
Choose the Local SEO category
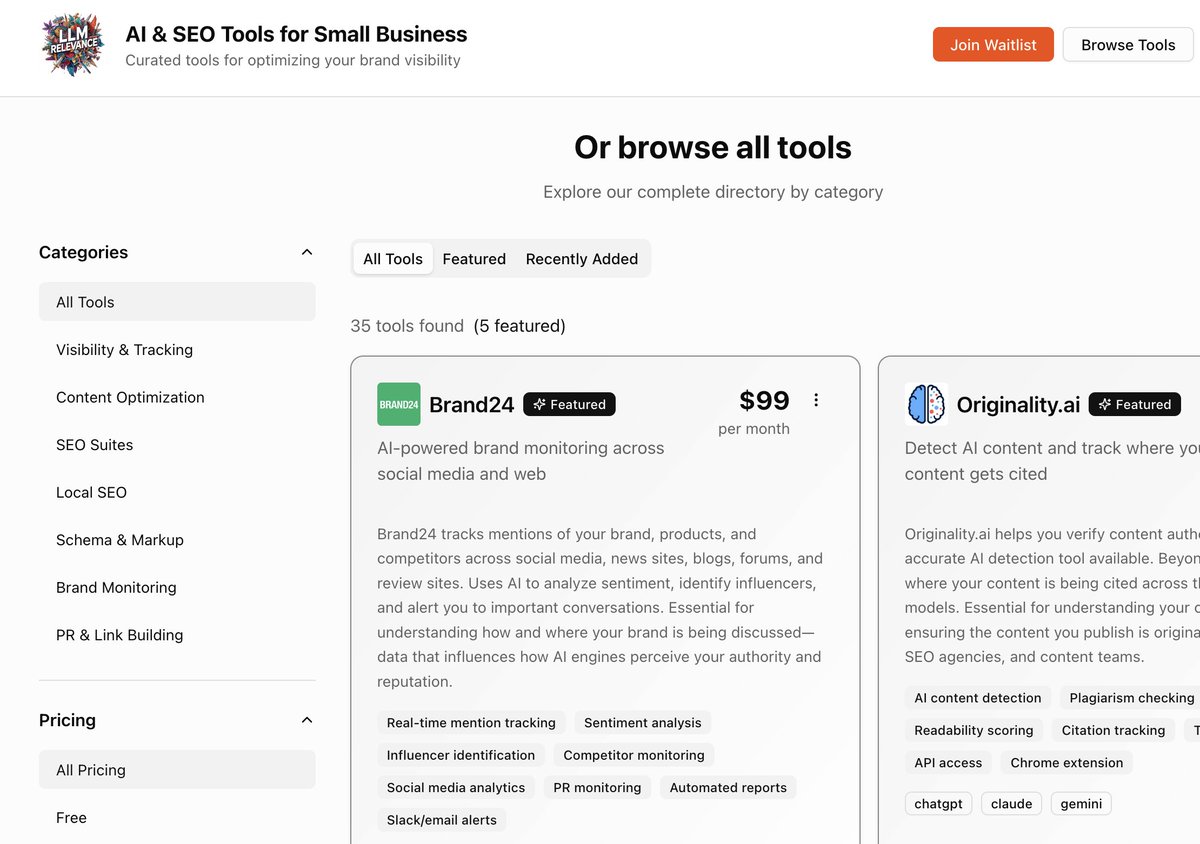pos(177,492)
